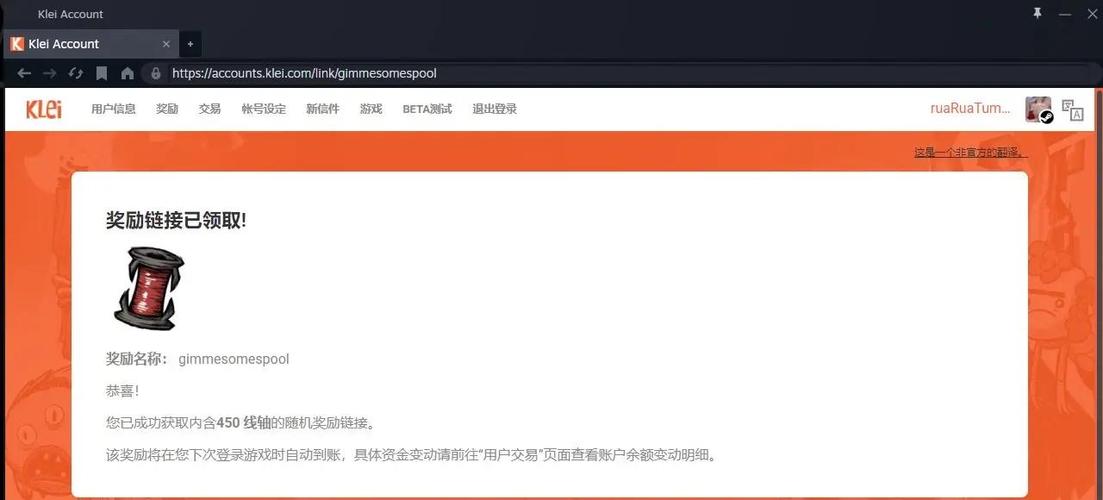This screenshot has width=1103, height=500.
Task: Click the padlock security icon
Action: [156, 73]
